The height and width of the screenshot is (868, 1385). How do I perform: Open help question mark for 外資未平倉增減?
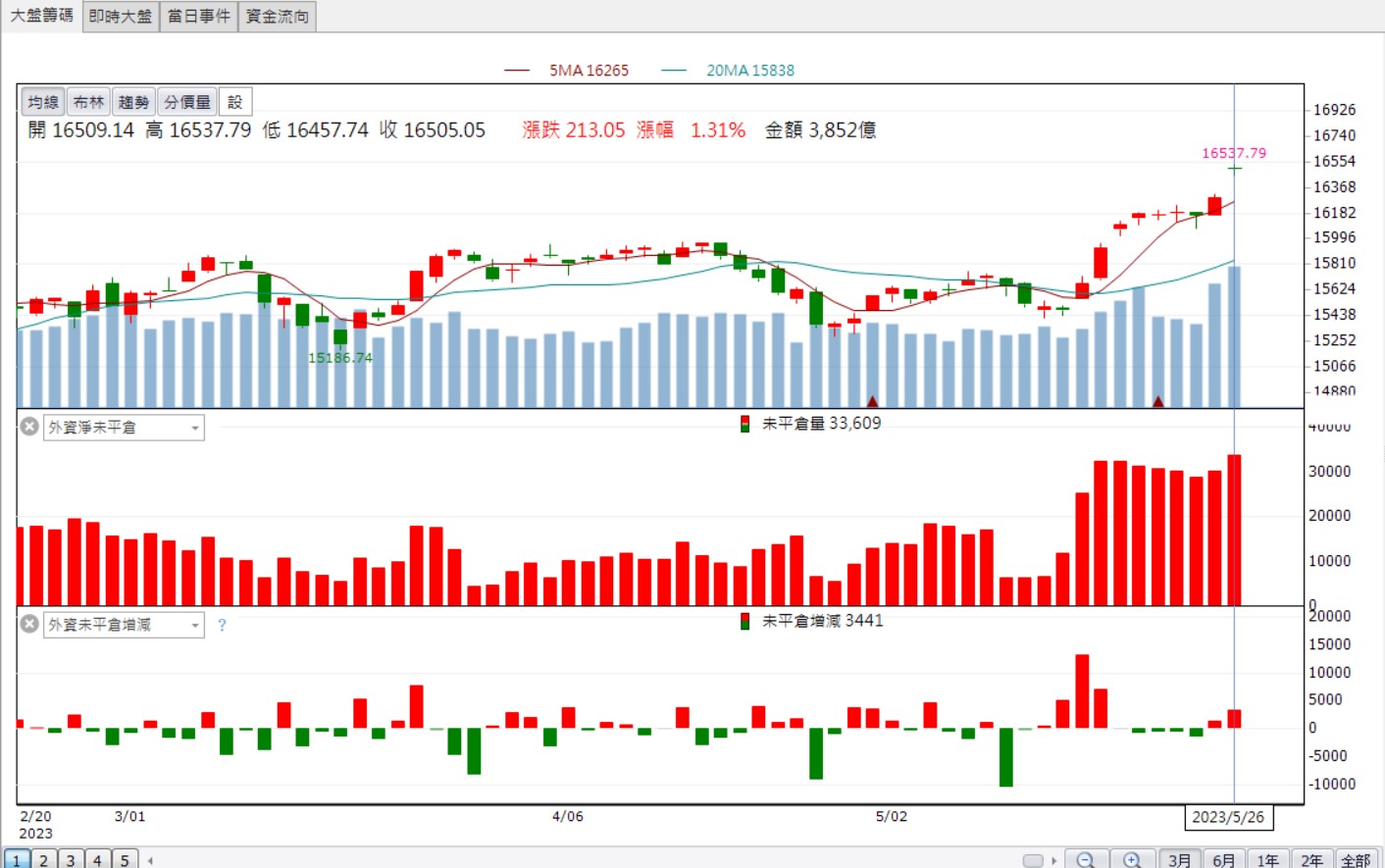click(x=222, y=625)
